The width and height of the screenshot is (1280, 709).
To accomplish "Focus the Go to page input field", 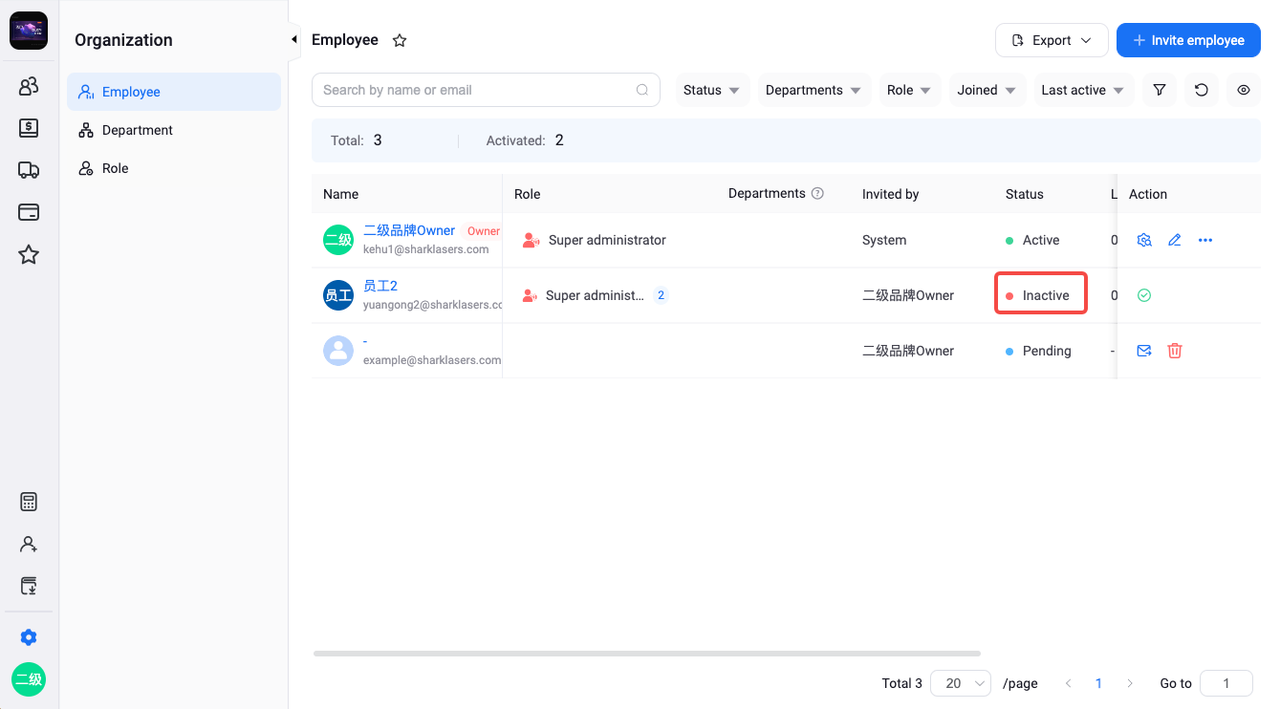I will point(1226,683).
